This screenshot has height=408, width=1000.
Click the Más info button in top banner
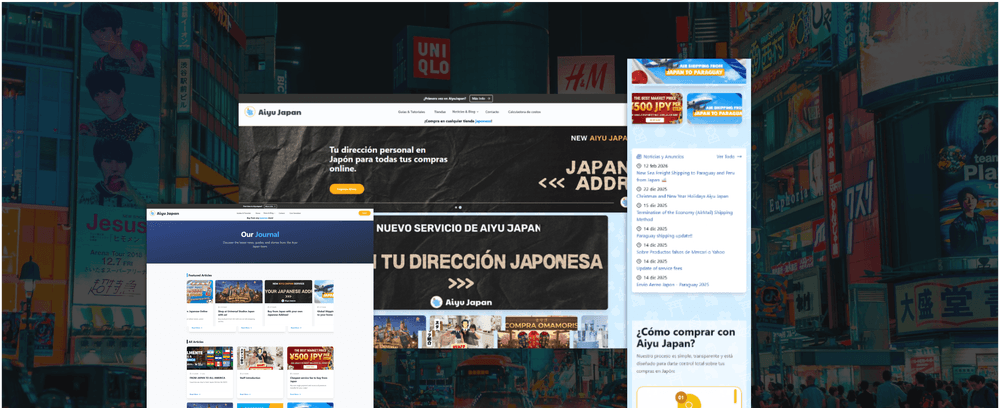click(x=481, y=99)
